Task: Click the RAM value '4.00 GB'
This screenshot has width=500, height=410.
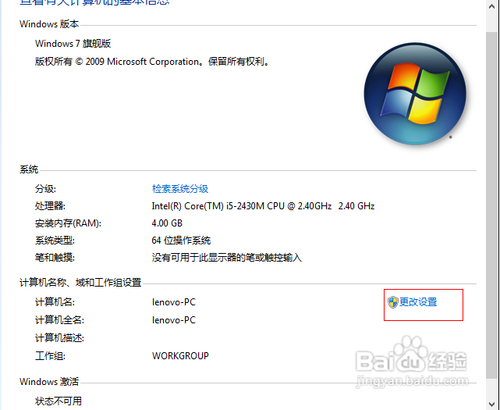Action: pyautogui.click(x=167, y=223)
